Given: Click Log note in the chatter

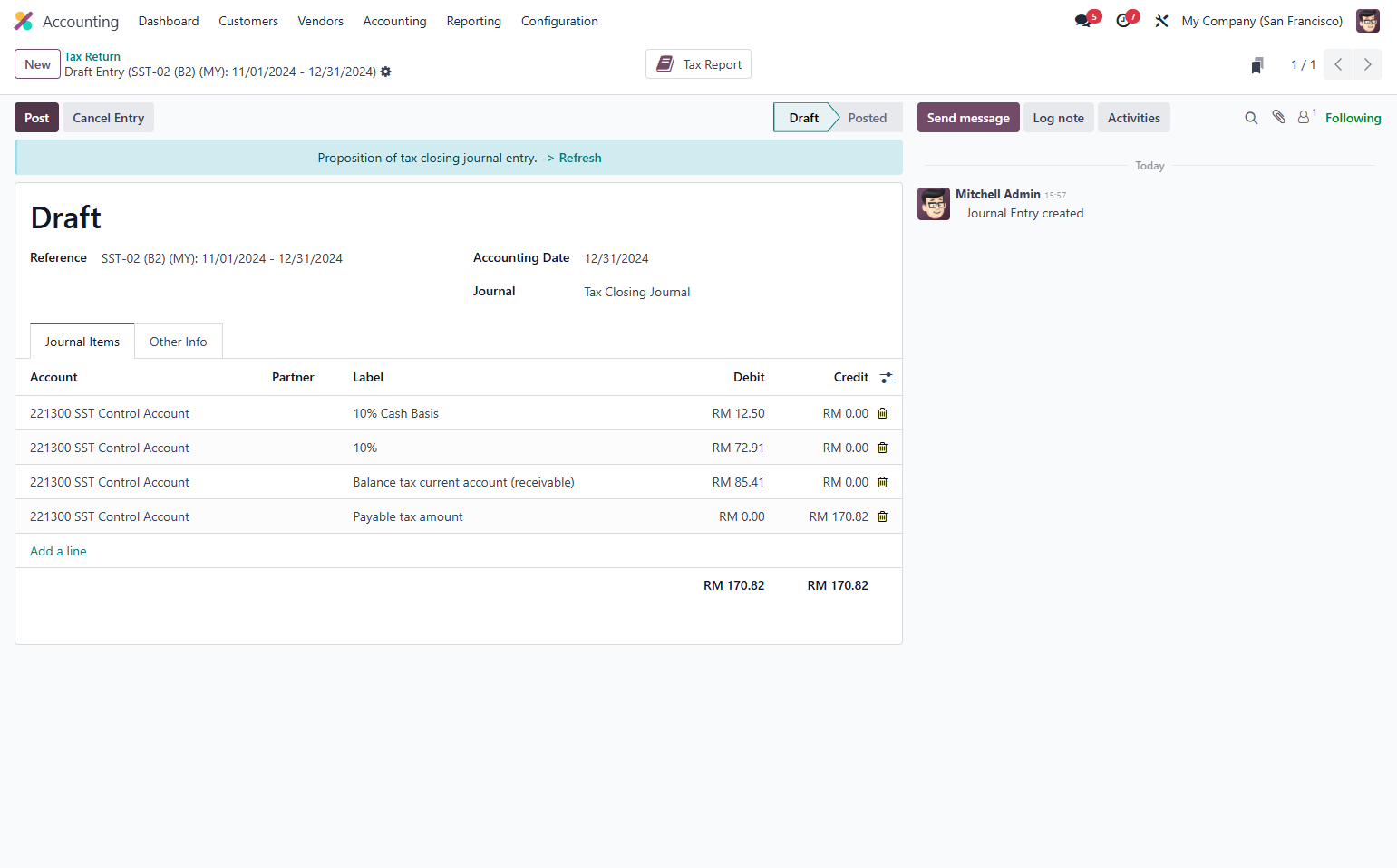Looking at the screenshot, I should point(1059,118).
